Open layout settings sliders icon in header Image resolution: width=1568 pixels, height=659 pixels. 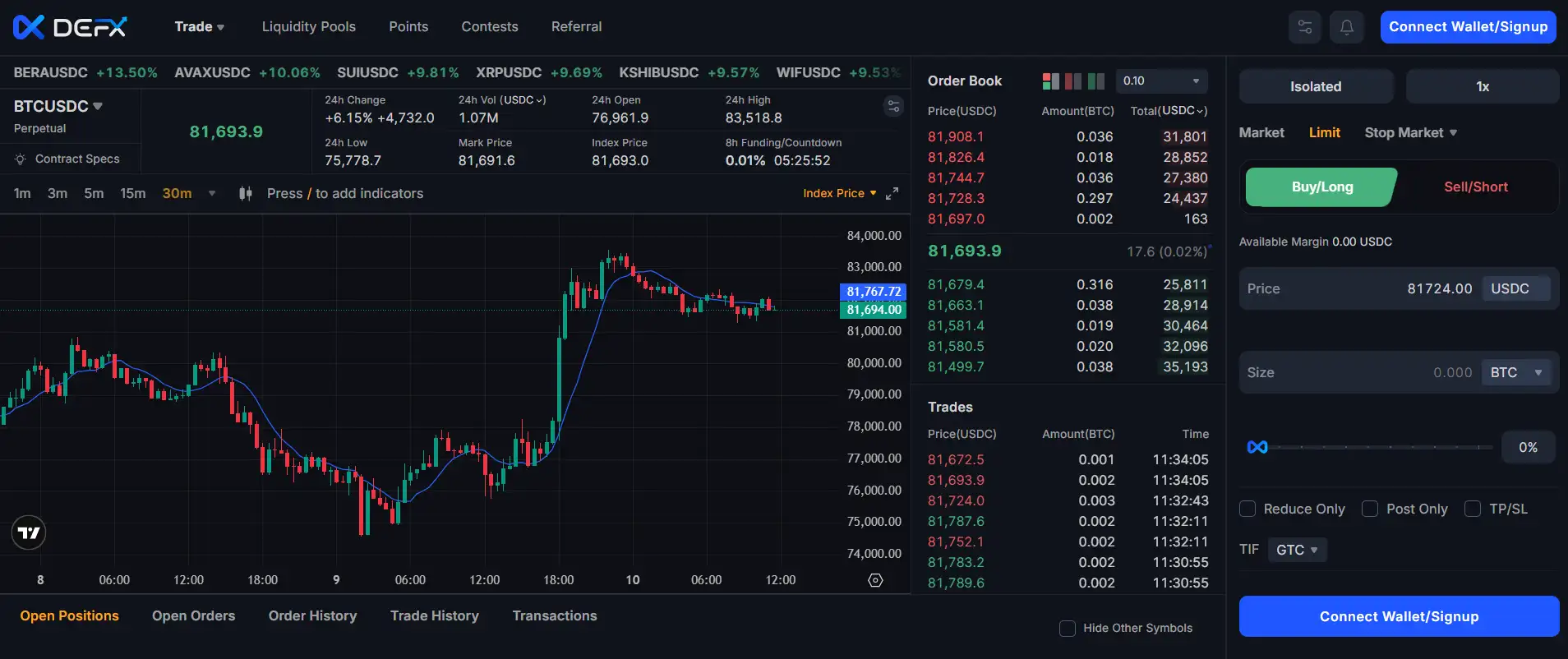point(1305,27)
